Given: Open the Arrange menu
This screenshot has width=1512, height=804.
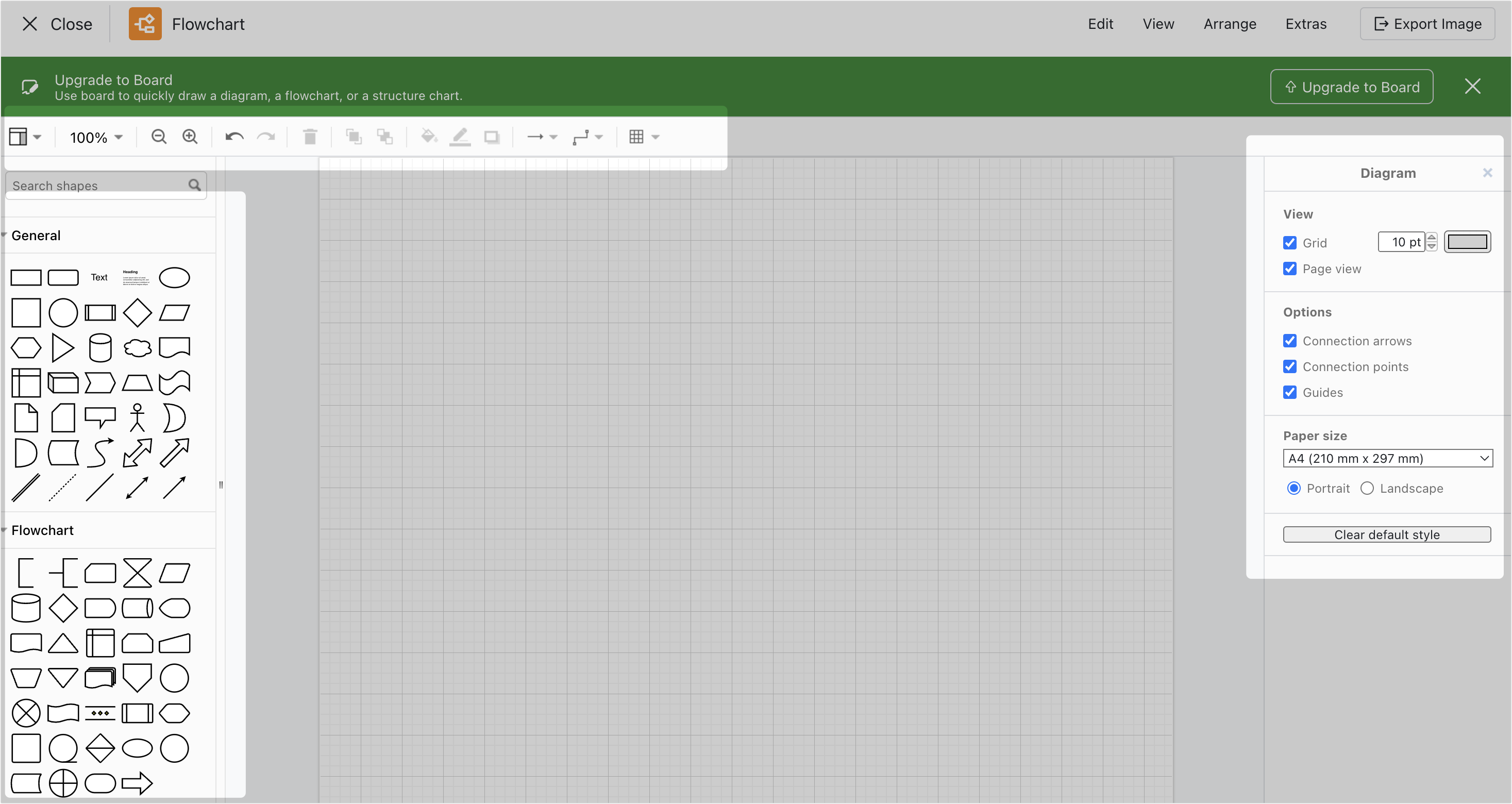Looking at the screenshot, I should coord(1230,24).
